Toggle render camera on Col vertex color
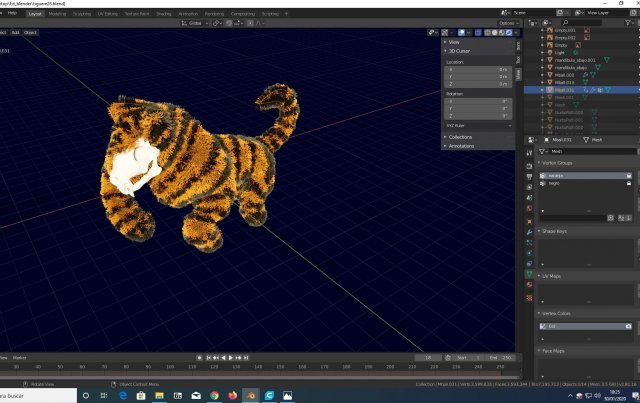Screen dimensions: 640x403 [x=628, y=326]
